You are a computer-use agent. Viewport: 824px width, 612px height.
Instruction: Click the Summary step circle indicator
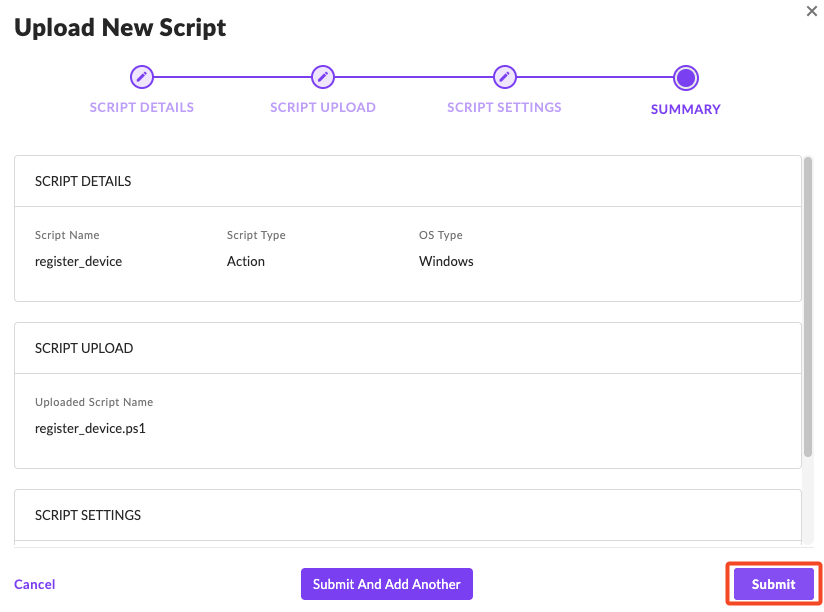click(685, 78)
